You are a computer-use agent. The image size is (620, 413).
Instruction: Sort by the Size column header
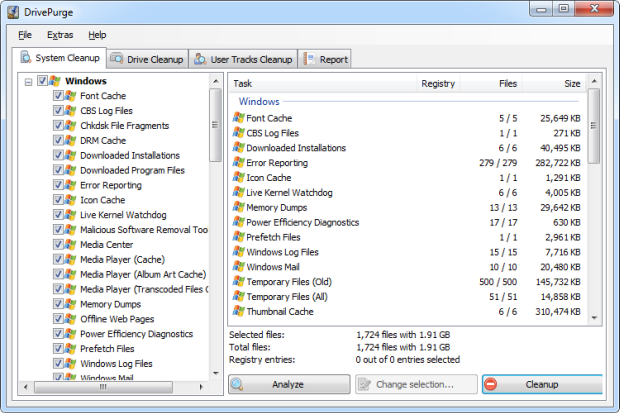(554, 83)
